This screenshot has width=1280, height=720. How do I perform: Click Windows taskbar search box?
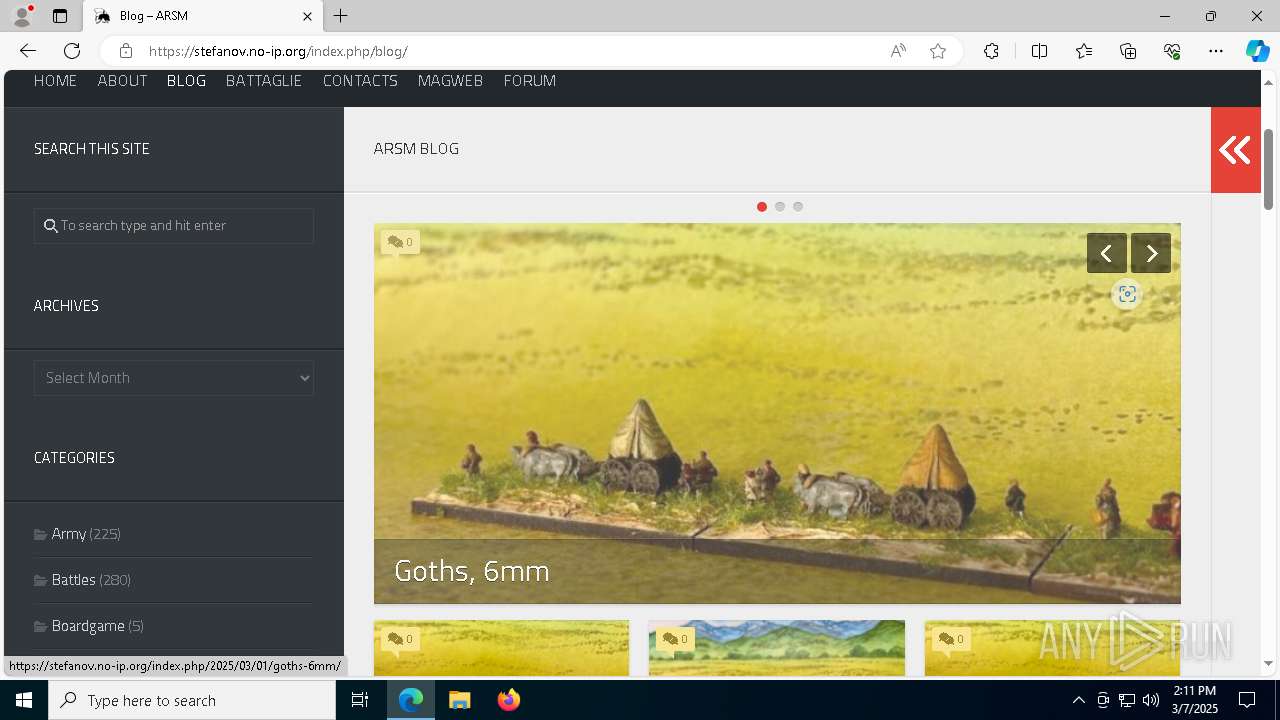pos(192,700)
